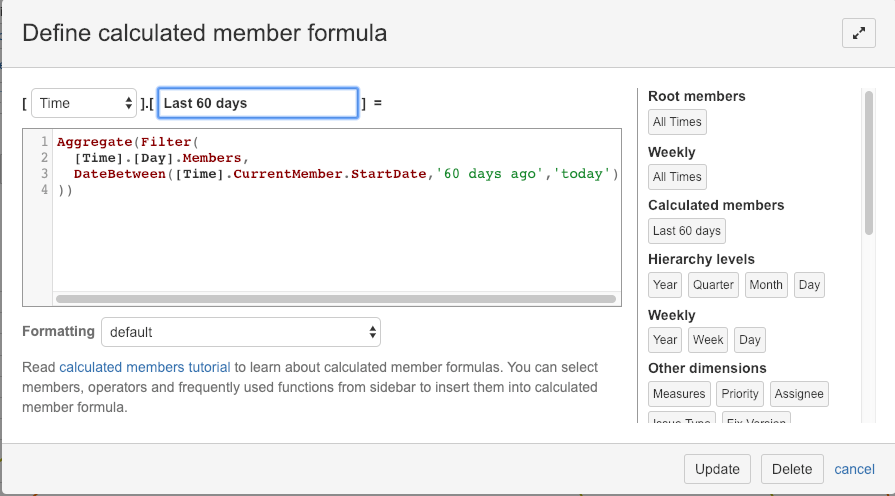The image size is (895, 496).
Task: Insert Week hierarchy level
Action: pyautogui.click(x=708, y=340)
